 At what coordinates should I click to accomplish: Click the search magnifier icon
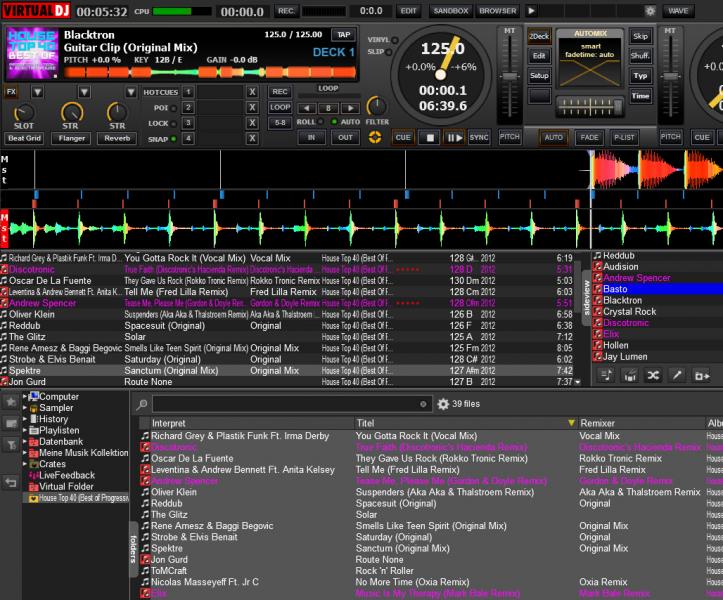142,404
